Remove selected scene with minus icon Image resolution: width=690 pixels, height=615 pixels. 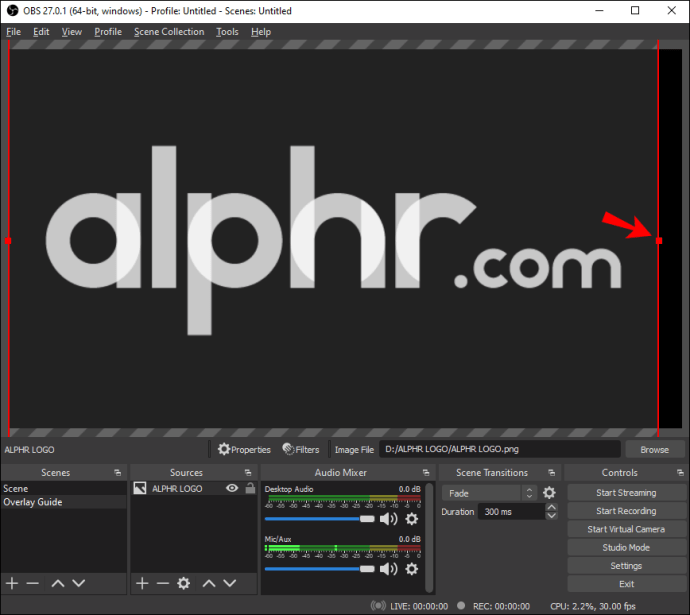pos(33,583)
